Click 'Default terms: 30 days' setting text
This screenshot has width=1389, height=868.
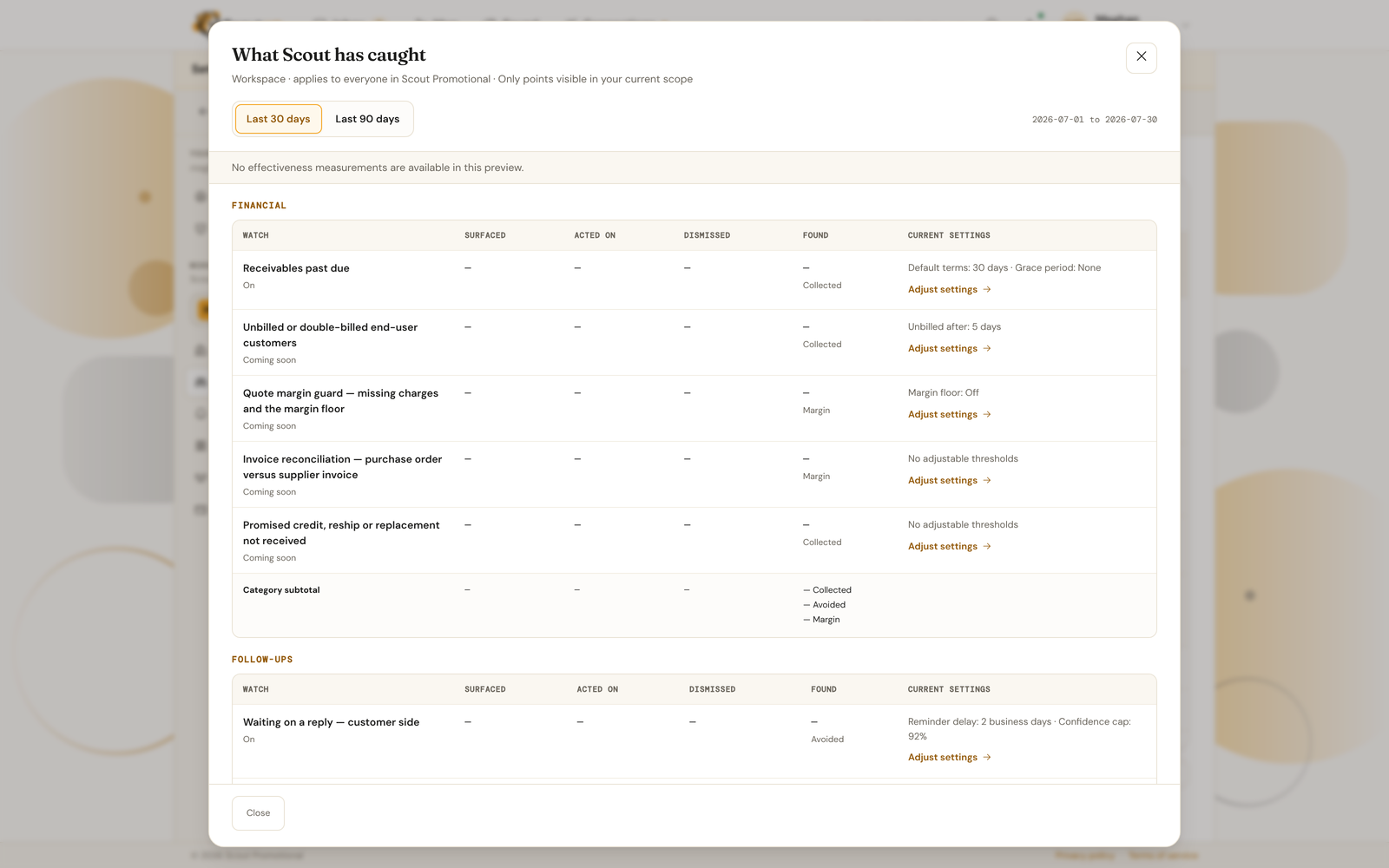(x=958, y=268)
